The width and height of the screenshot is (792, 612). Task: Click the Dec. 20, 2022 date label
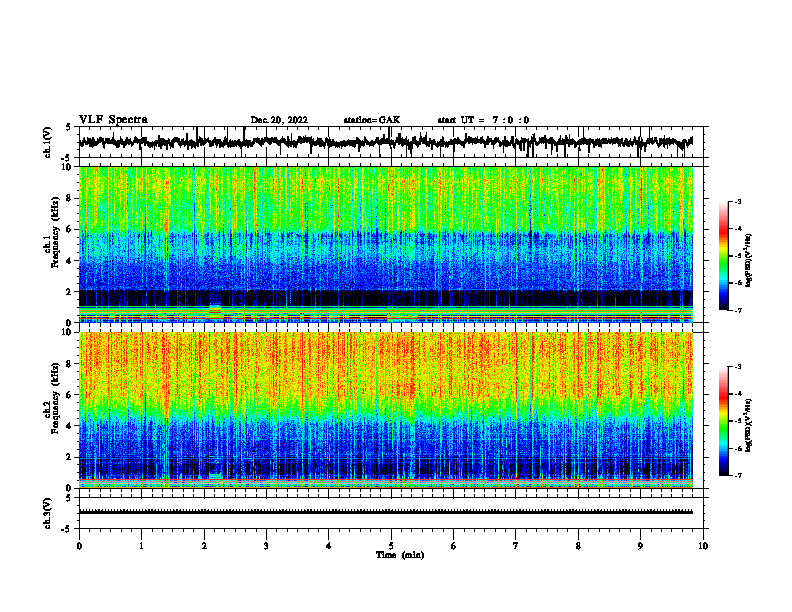(279, 120)
